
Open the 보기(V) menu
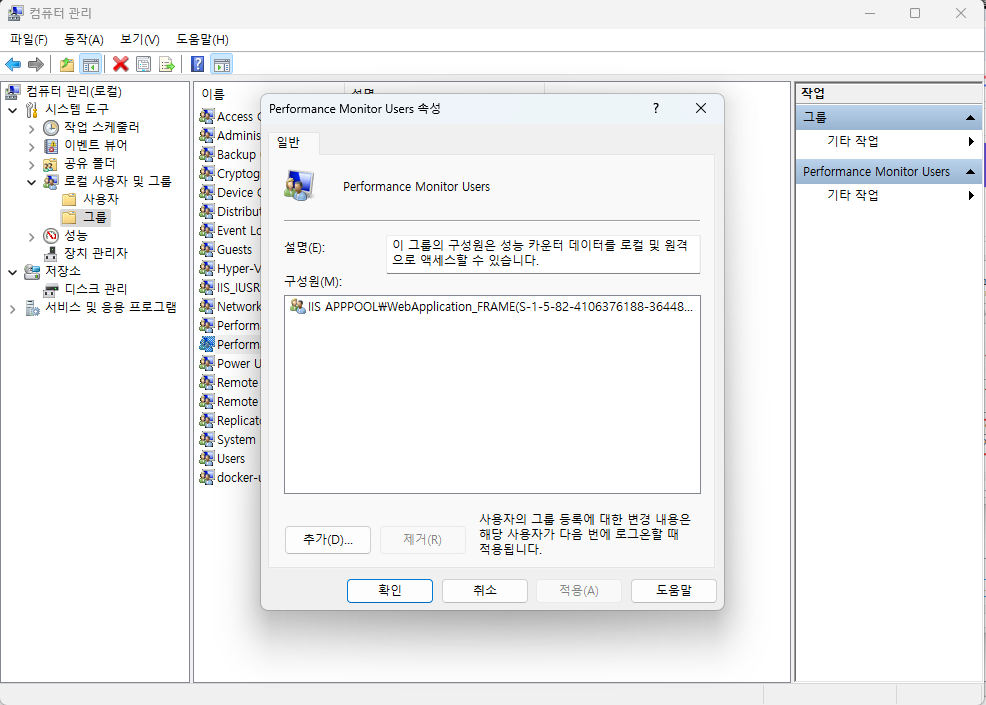click(x=139, y=39)
